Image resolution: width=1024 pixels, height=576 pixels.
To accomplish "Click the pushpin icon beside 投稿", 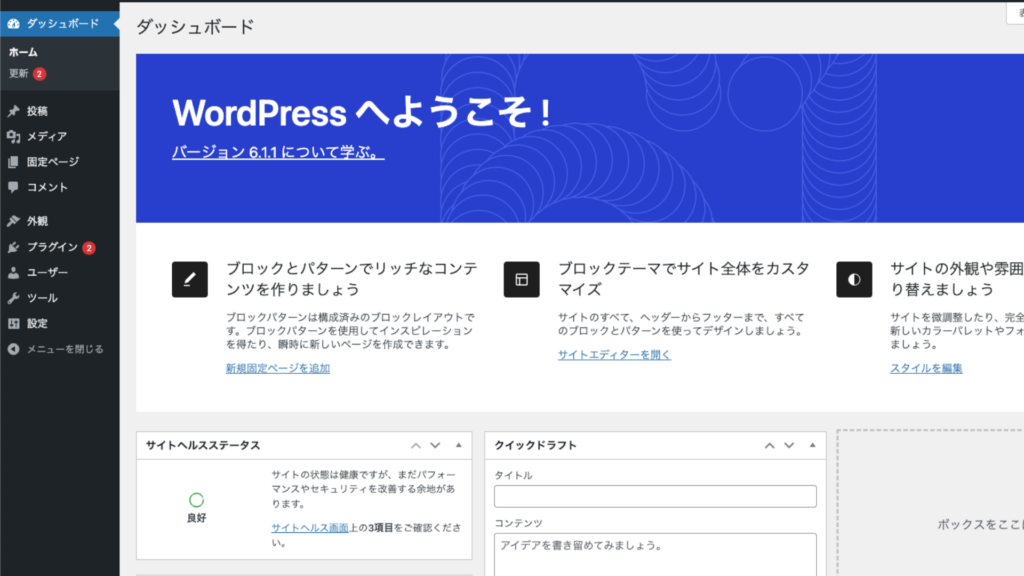I will (x=13, y=111).
